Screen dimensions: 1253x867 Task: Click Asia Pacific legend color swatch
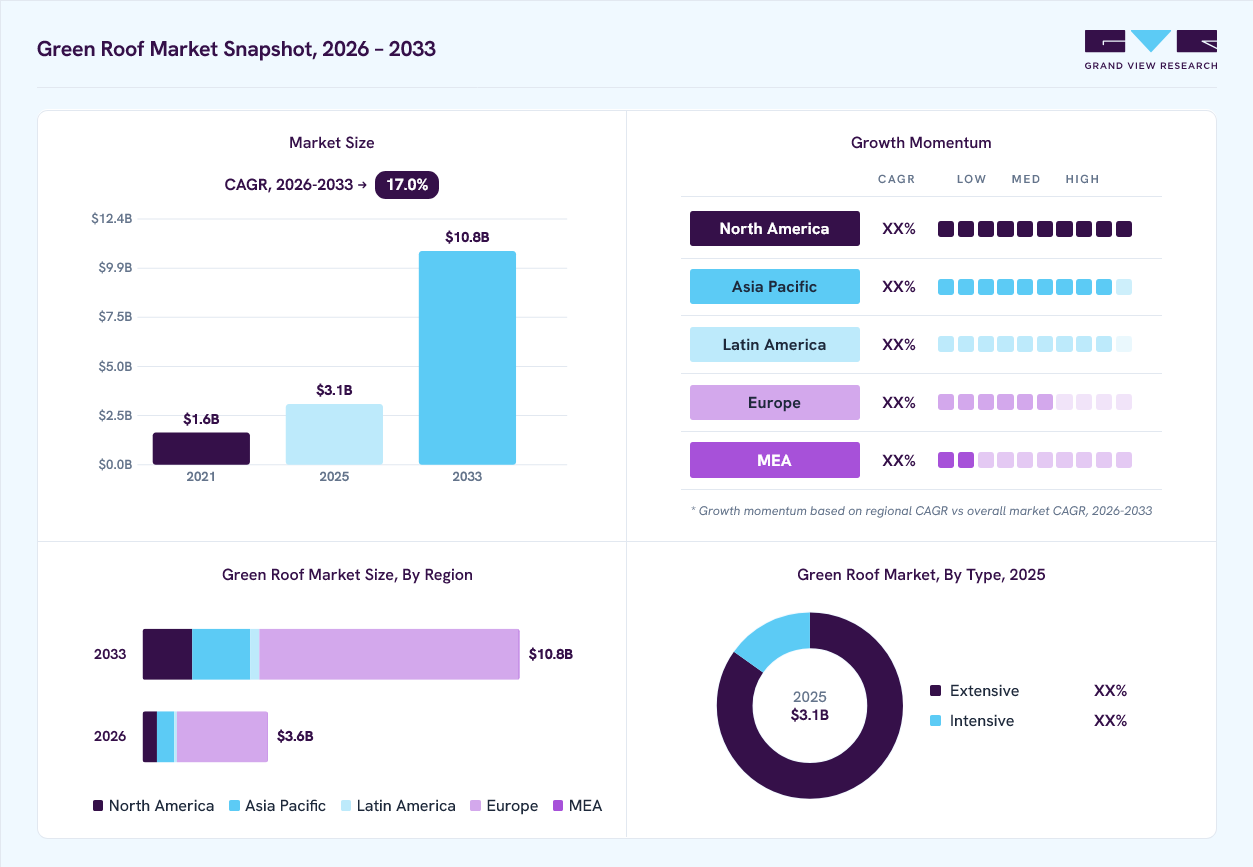click(x=235, y=806)
